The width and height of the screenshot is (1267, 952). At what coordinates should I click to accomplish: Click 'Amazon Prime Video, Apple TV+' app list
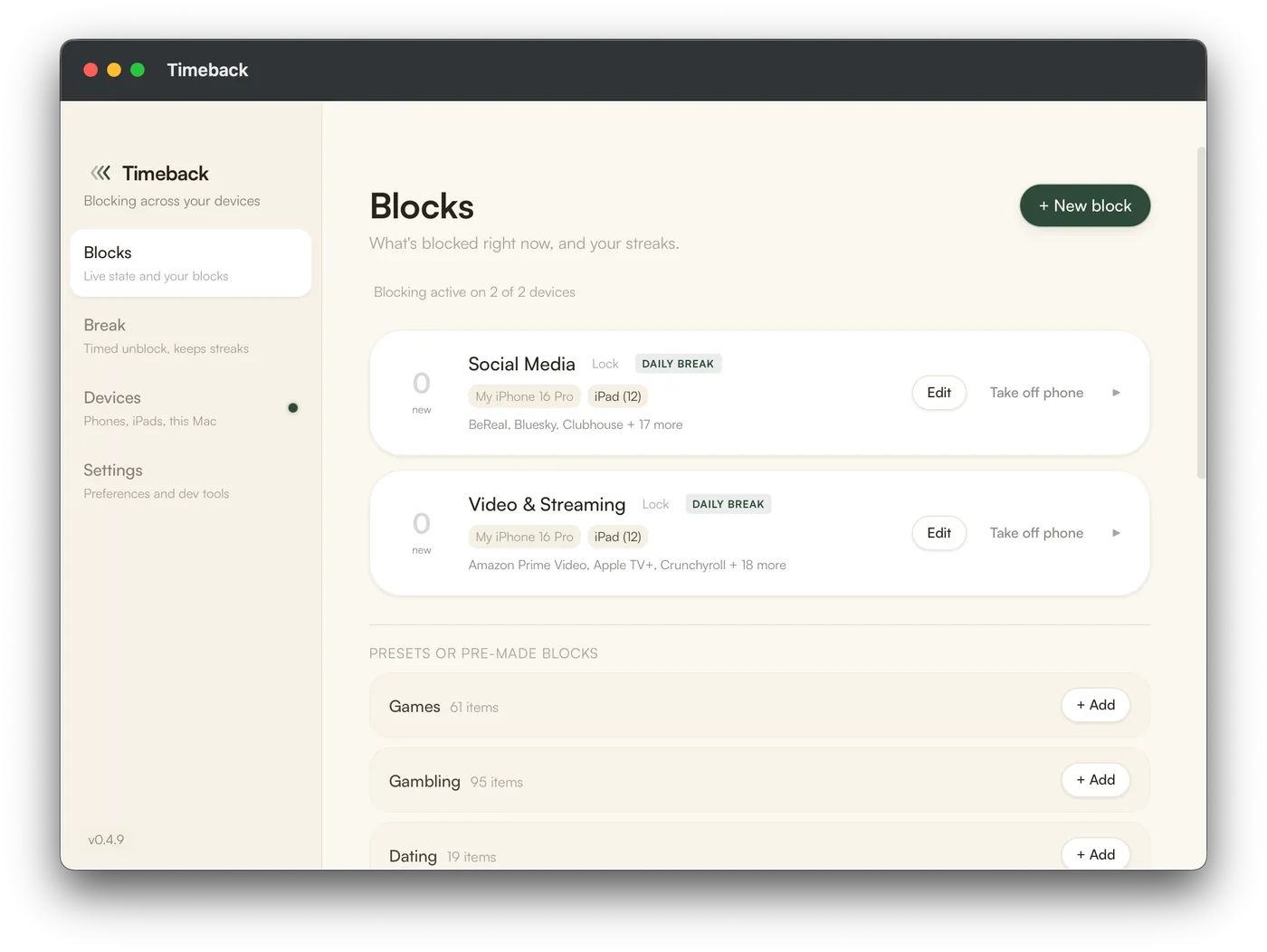click(x=627, y=565)
